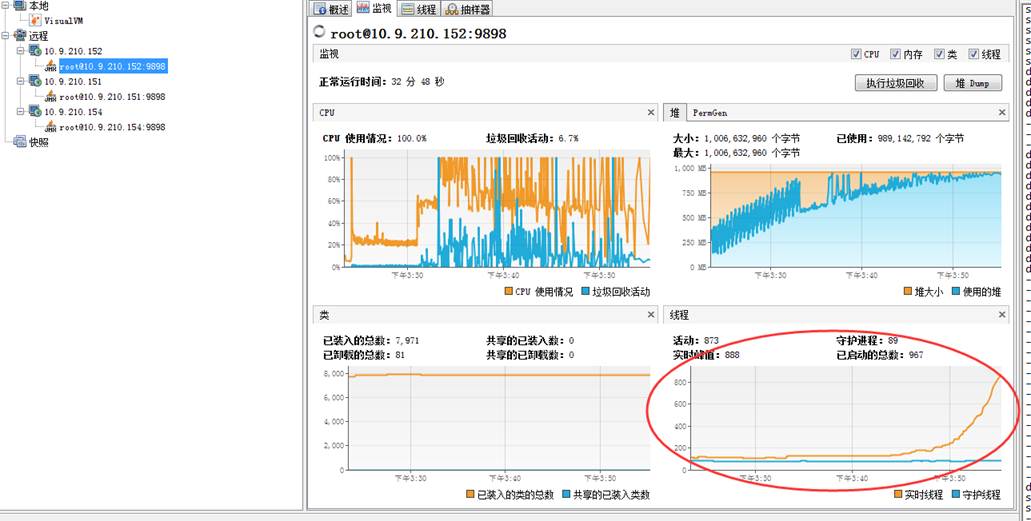Image resolution: width=1031 pixels, height=521 pixels.
Task: Click the 守护线程 legend swatch
Action: (956, 494)
